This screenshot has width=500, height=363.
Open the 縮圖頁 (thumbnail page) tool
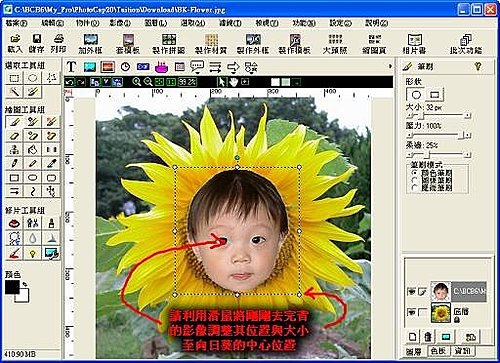374,44
